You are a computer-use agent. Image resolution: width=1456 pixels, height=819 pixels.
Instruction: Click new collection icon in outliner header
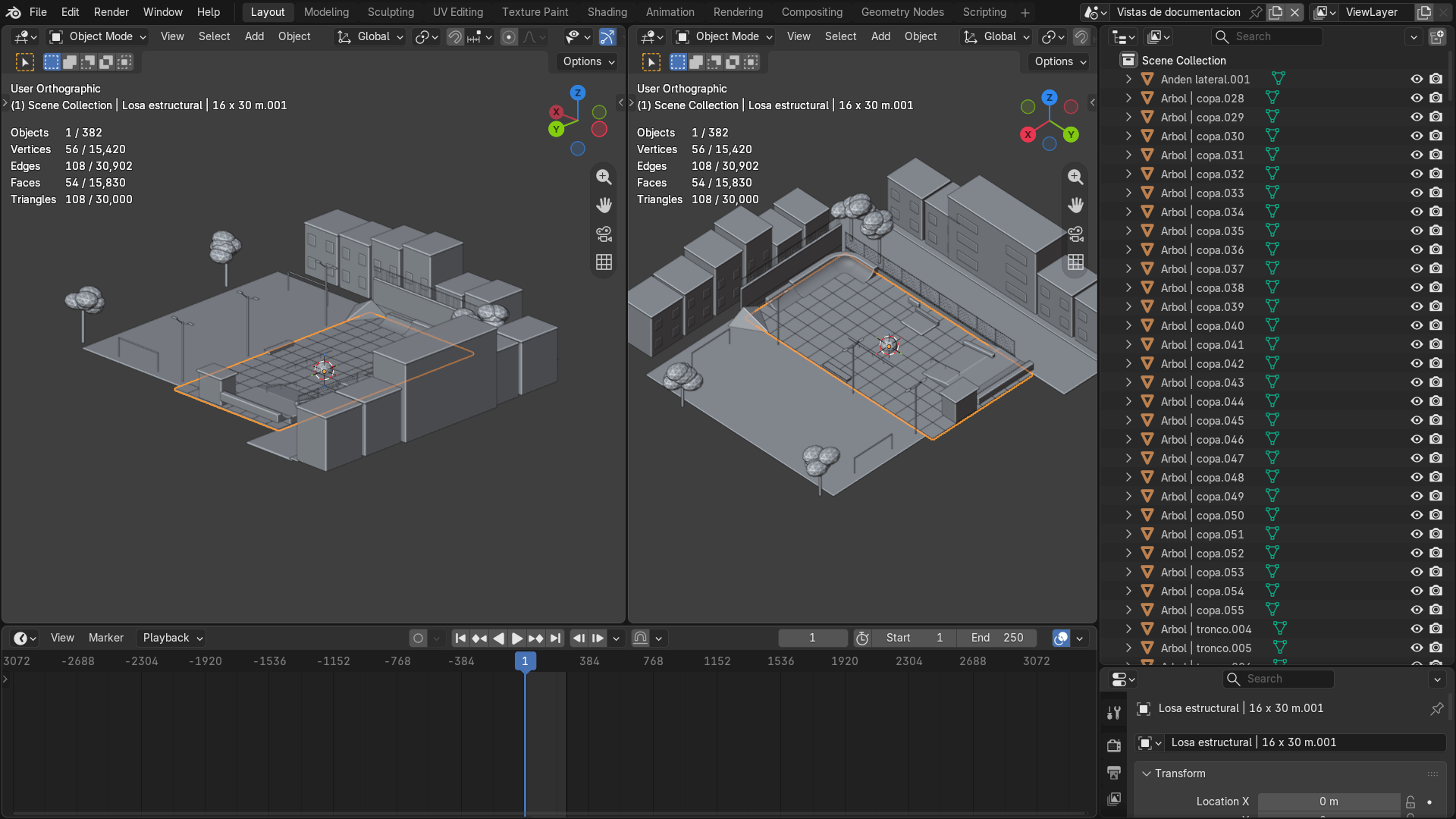[1436, 36]
